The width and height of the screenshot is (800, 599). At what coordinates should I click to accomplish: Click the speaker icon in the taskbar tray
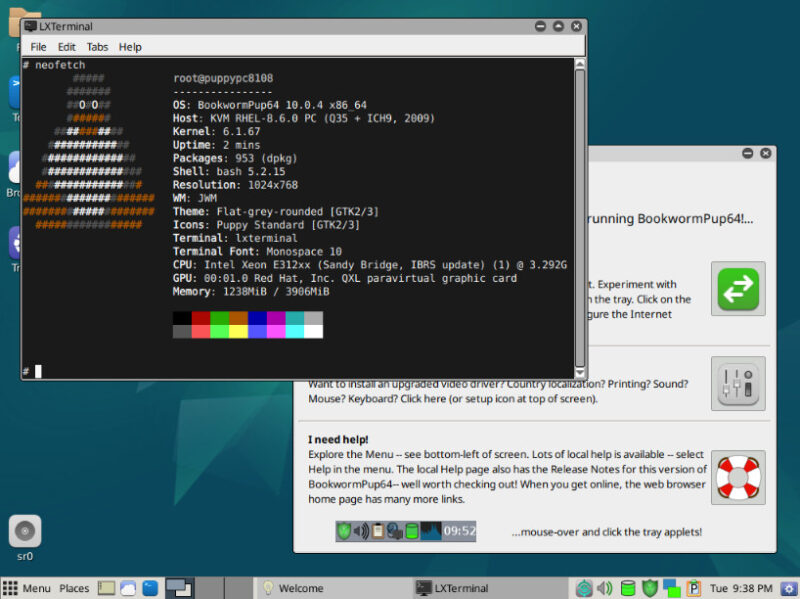[x=603, y=589]
